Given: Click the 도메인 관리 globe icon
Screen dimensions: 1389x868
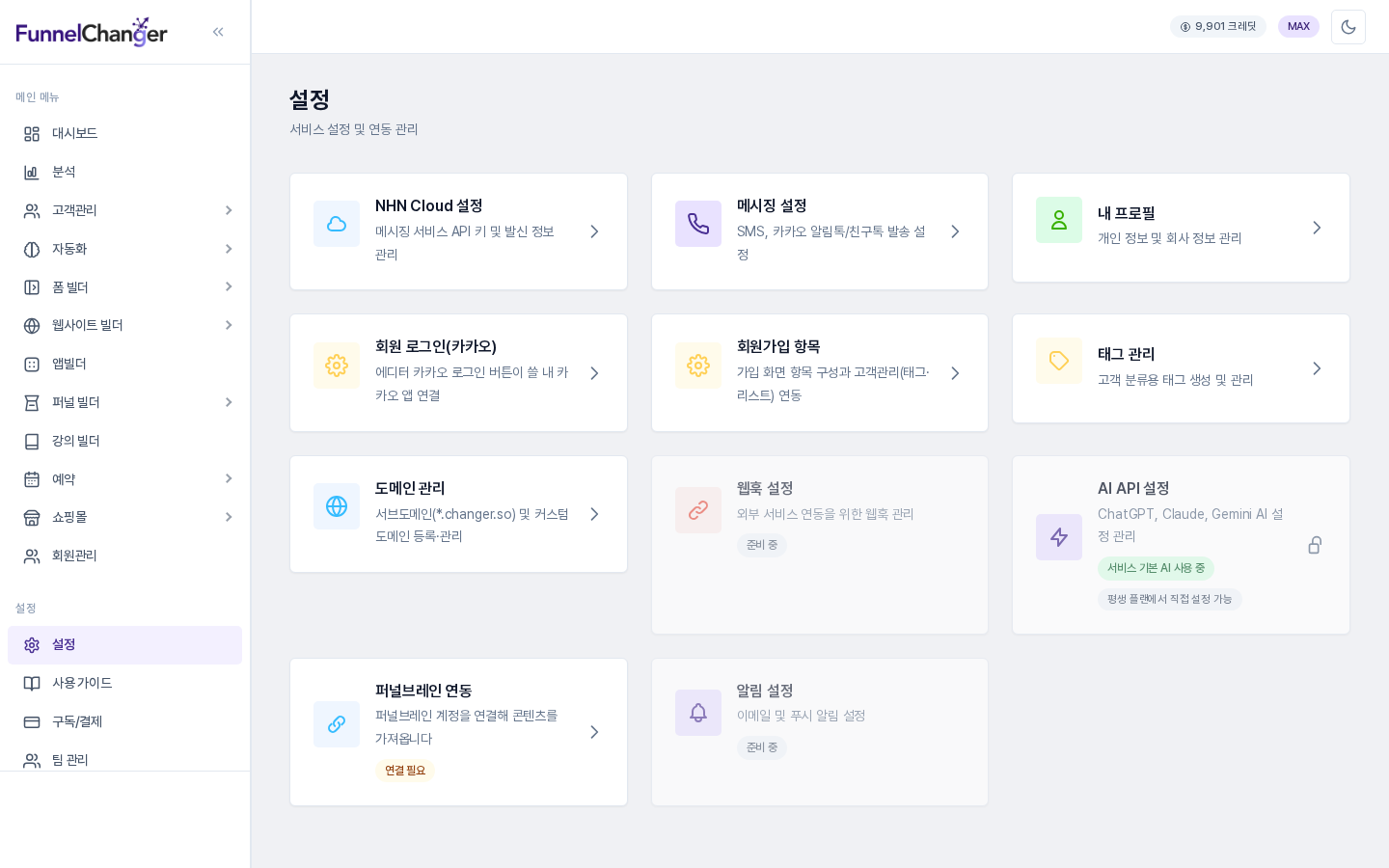Looking at the screenshot, I should coord(337,506).
